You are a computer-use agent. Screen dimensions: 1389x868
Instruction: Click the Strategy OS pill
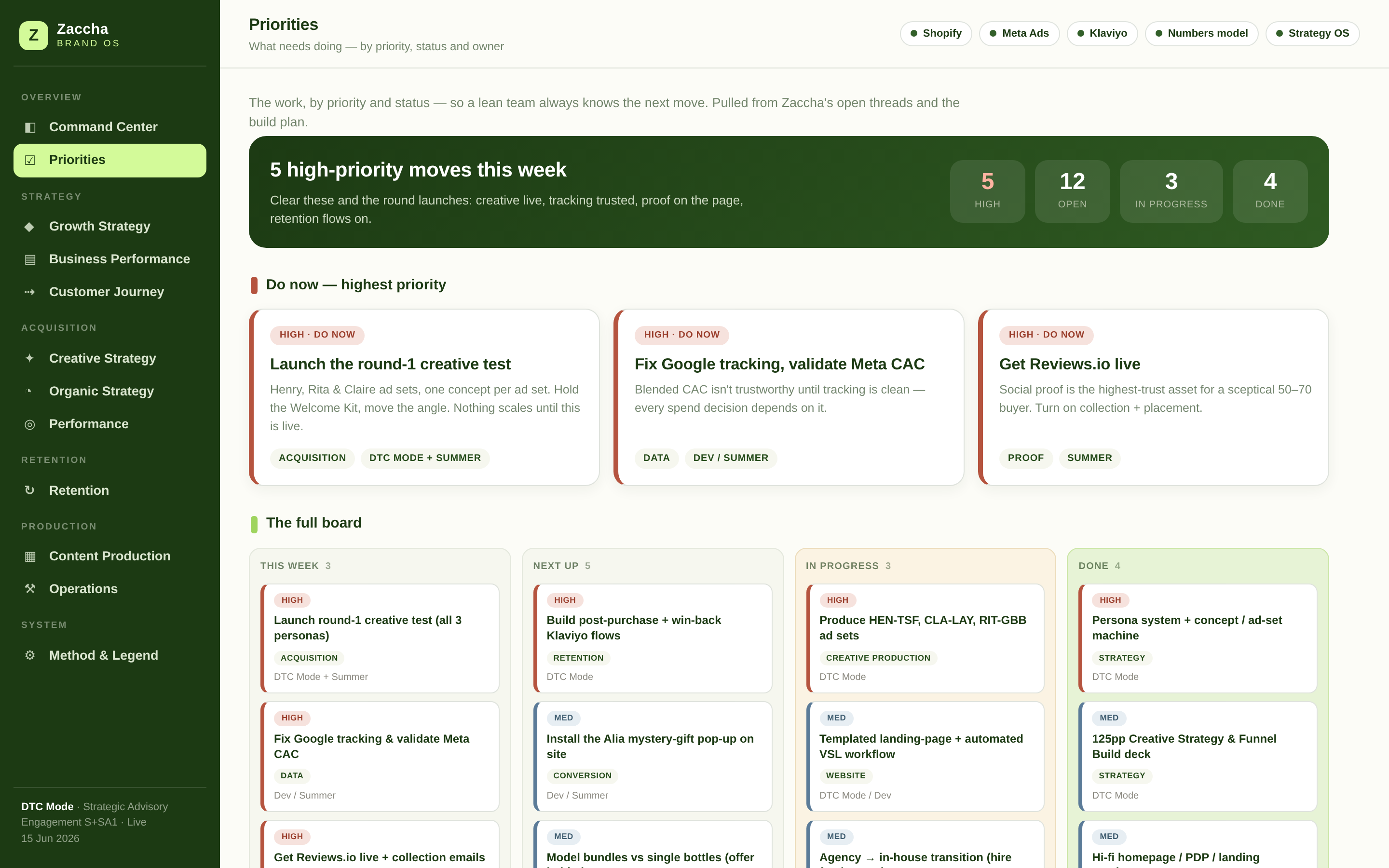pyautogui.click(x=1312, y=33)
